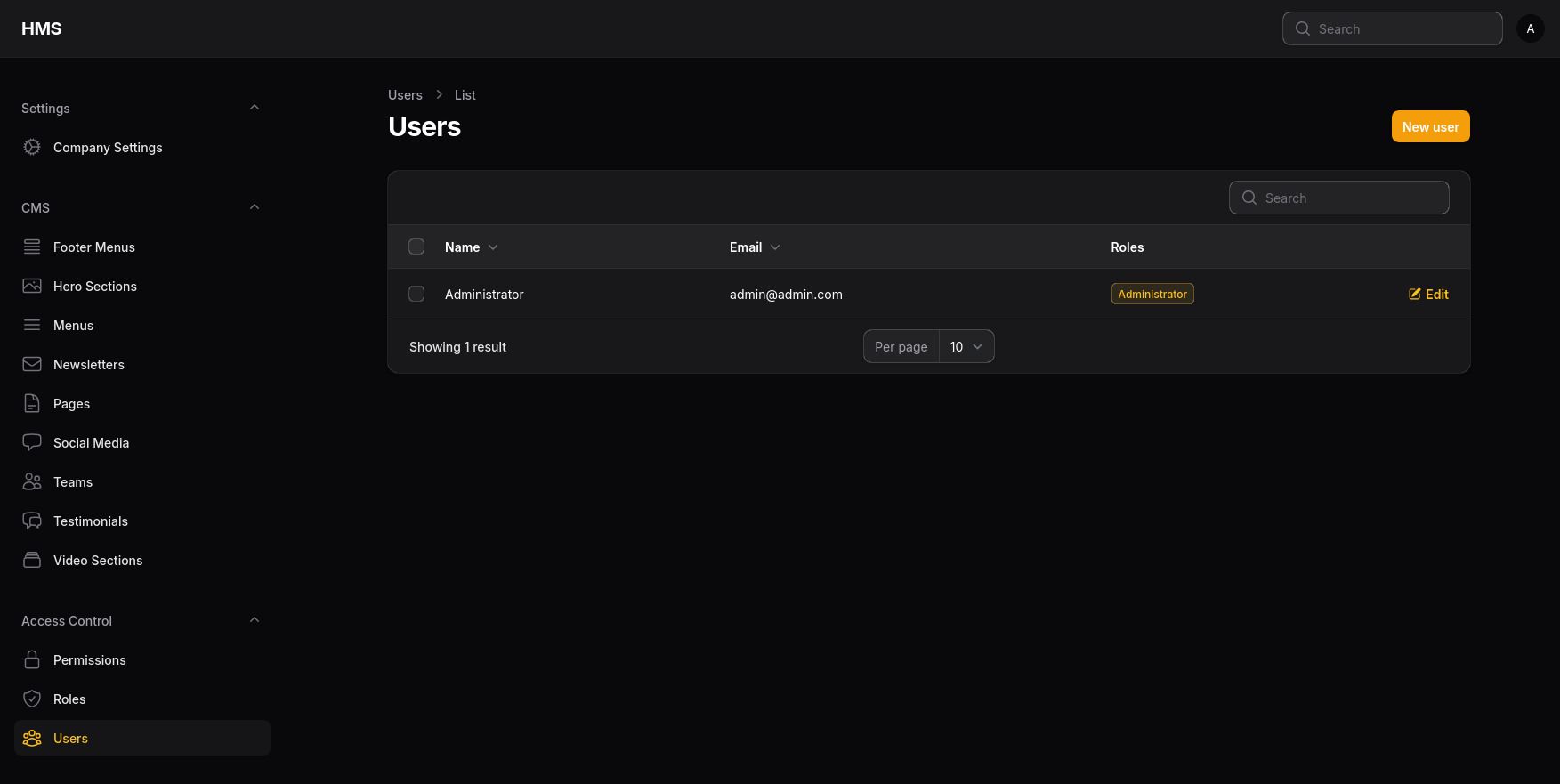Screen dimensions: 1560x784
Task: Collapse the Settings sidebar group
Action: pyautogui.click(x=255, y=108)
